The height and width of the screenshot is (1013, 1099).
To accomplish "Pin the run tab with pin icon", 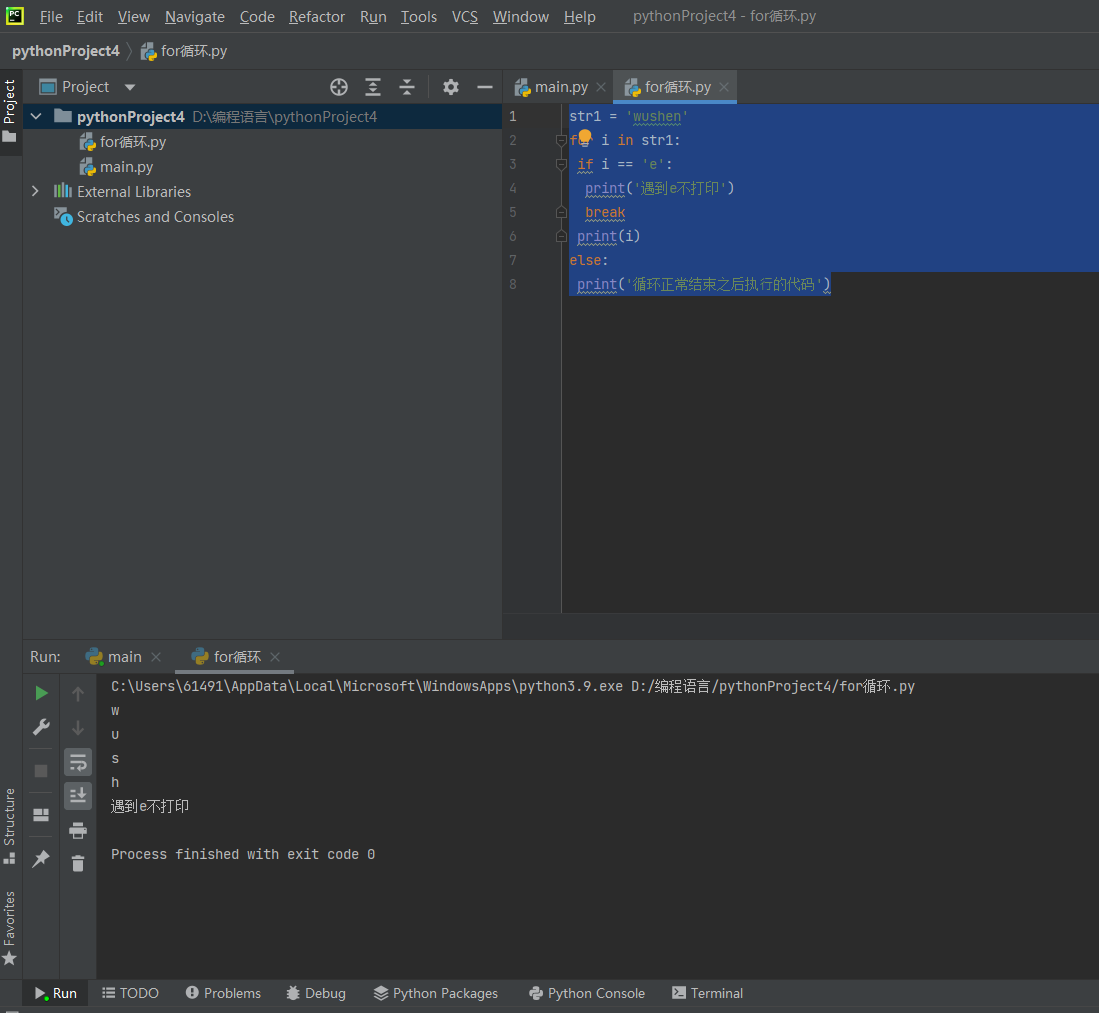I will (x=41, y=858).
